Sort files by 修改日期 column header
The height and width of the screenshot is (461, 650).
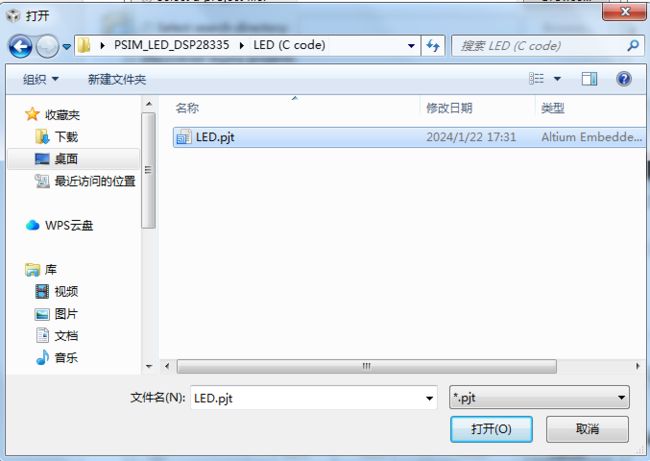point(449,109)
